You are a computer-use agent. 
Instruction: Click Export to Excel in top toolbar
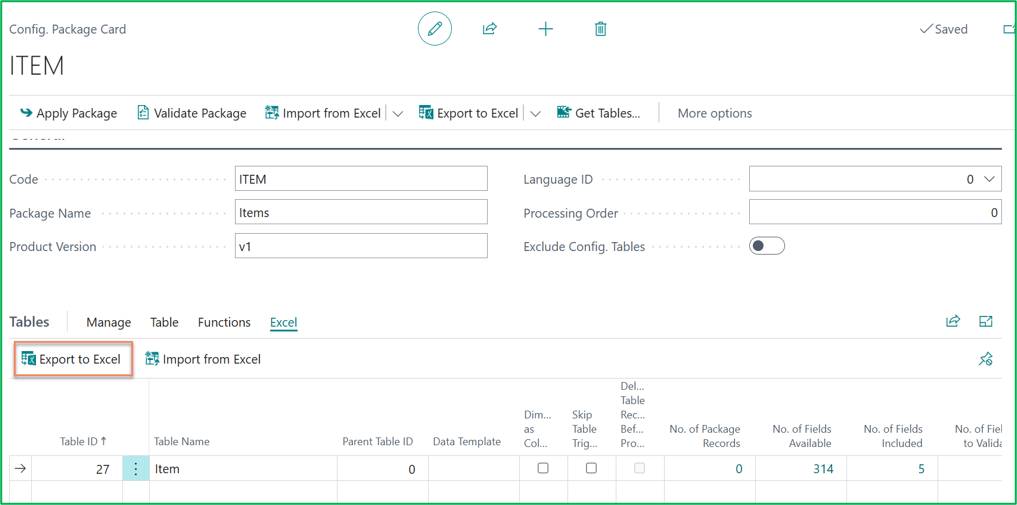tap(469, 113)
